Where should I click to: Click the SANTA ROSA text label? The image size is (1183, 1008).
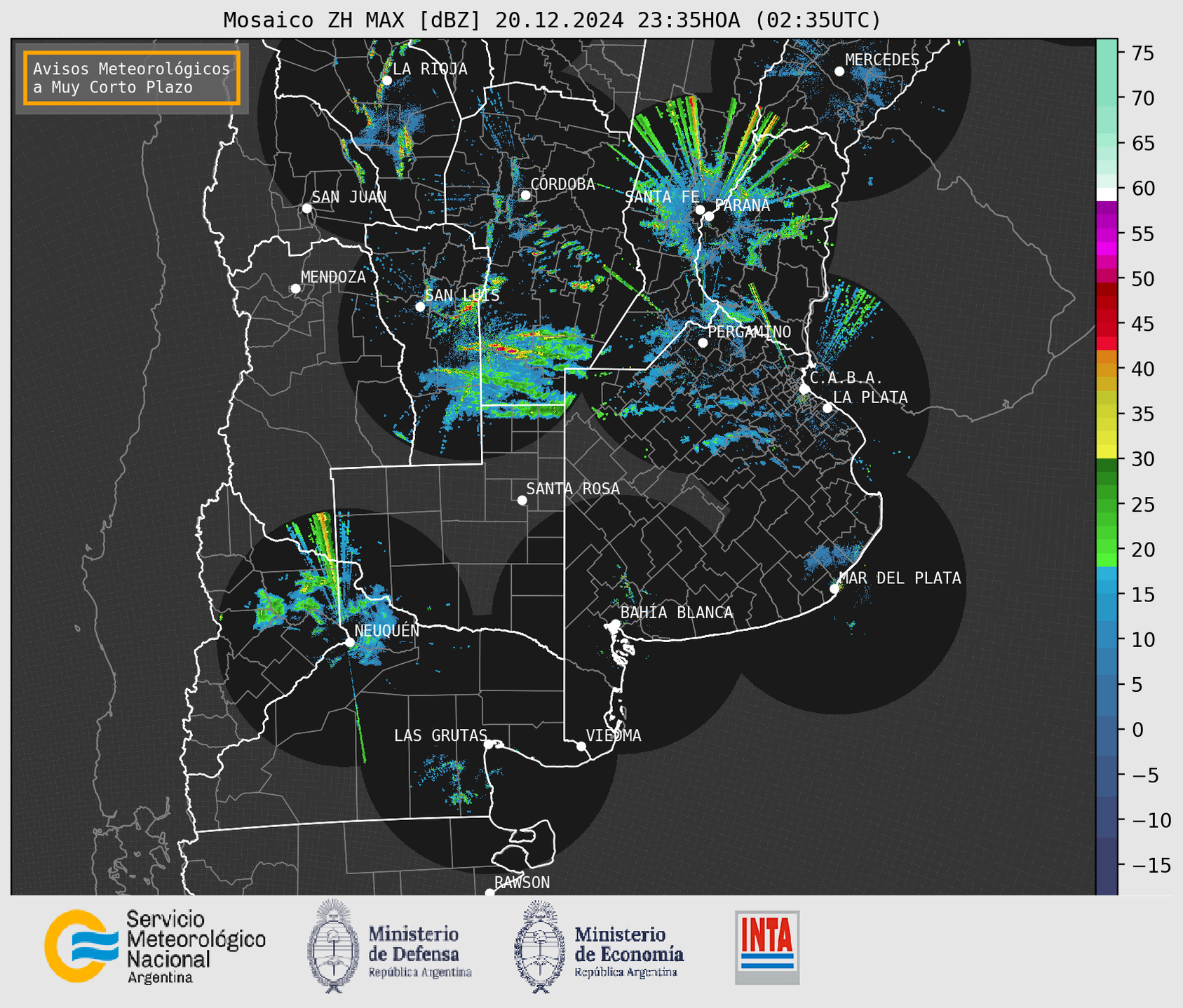(x=573, y=489)
